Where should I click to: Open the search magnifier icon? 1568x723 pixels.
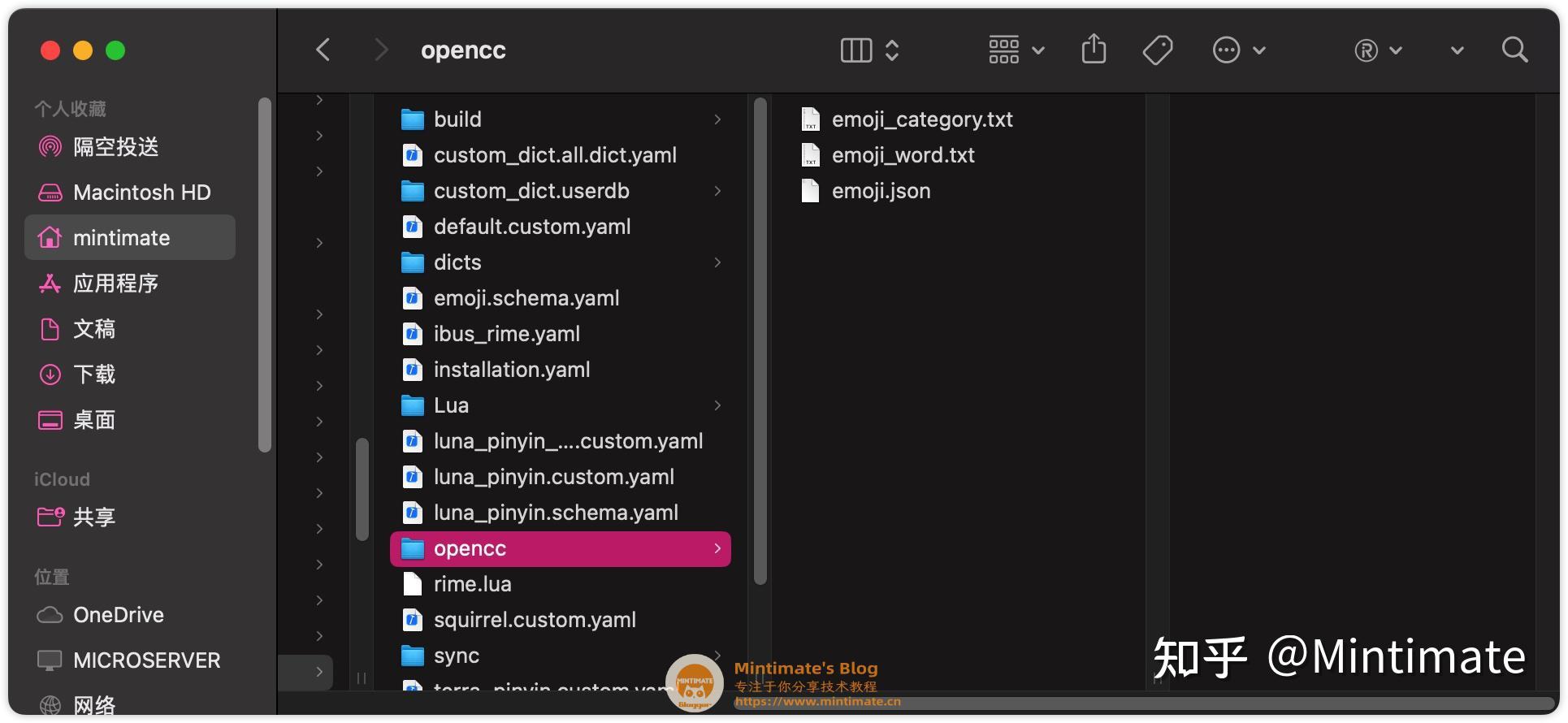1514,50
